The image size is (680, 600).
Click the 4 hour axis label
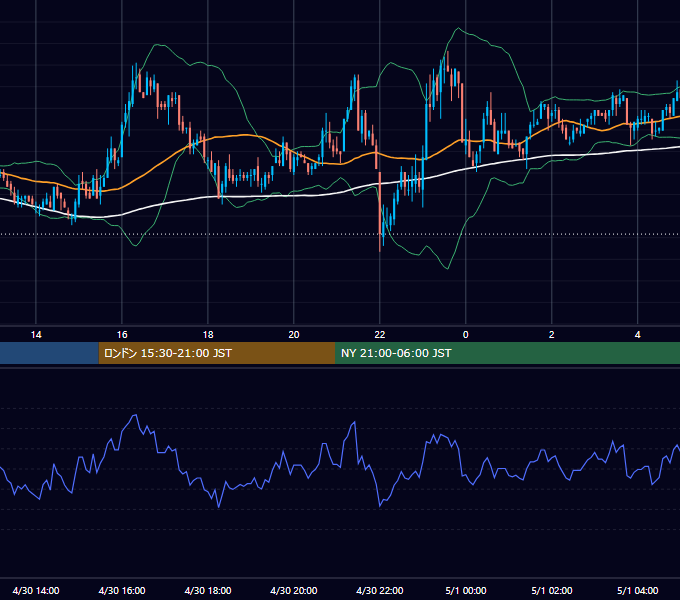pyautogui.click(x=638, y=335)
